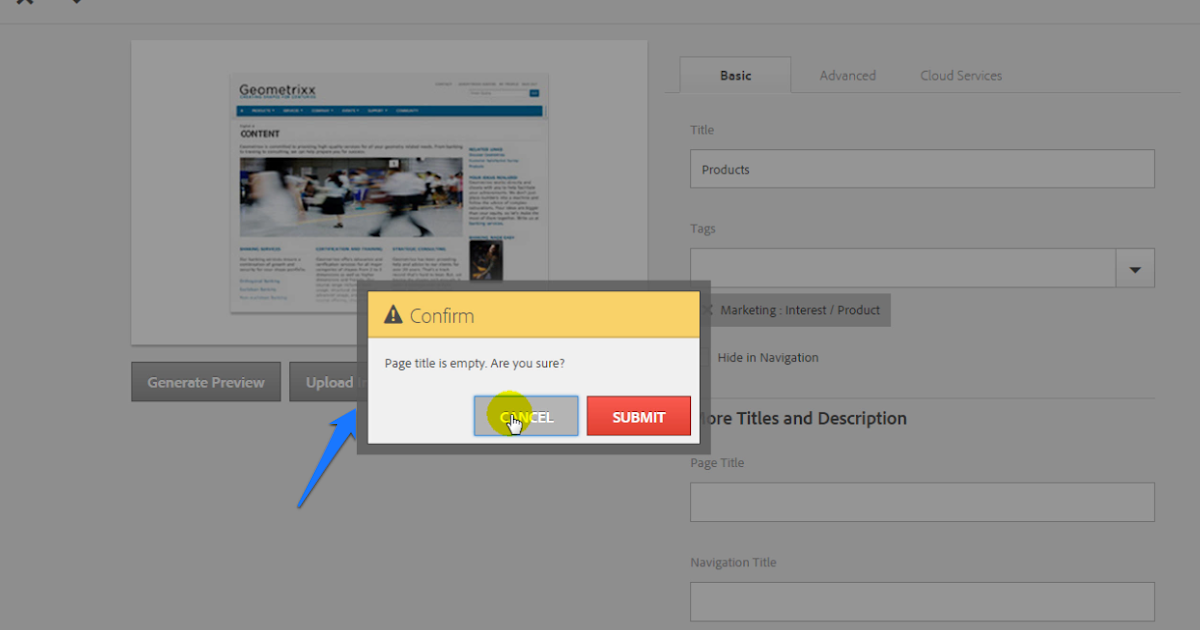Viewport: 1200px width, 630px height.
Task: Confirm with the SUBMIT button
Action: [639, 416]
